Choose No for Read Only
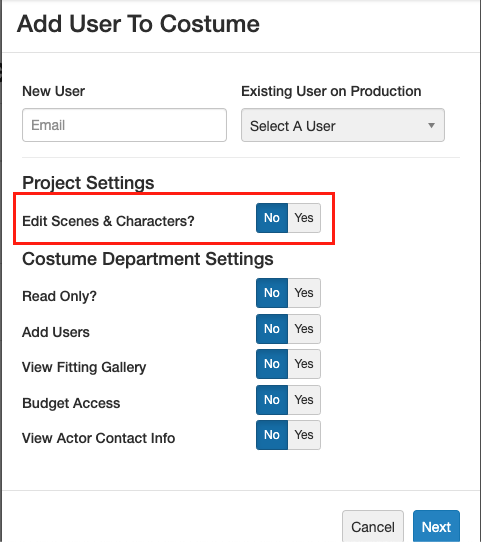The image size is (481, 542). 272,293
